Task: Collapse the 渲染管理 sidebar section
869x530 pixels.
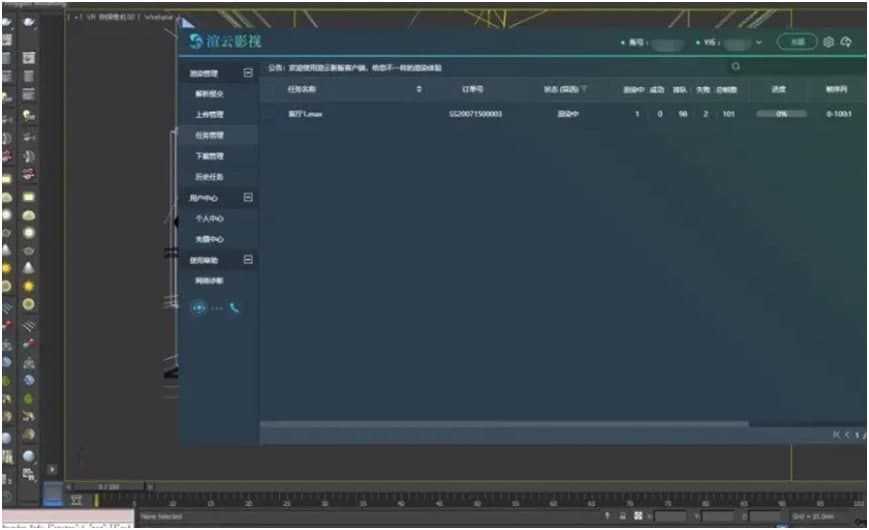Action: 248,73
